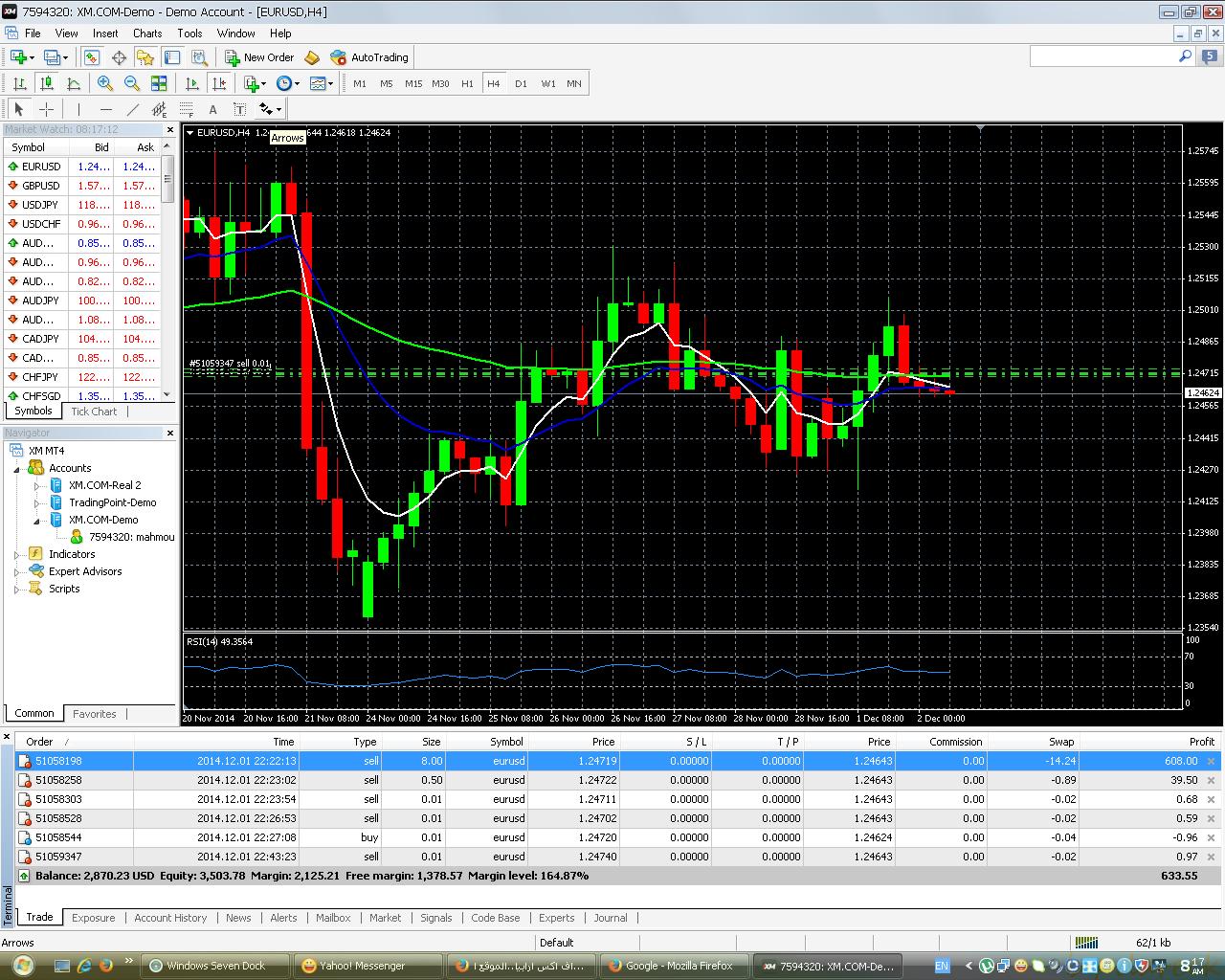The image size is (1225, 980).
Task: Open the Periodicity clock dropdown
Action: click(287, 83)
